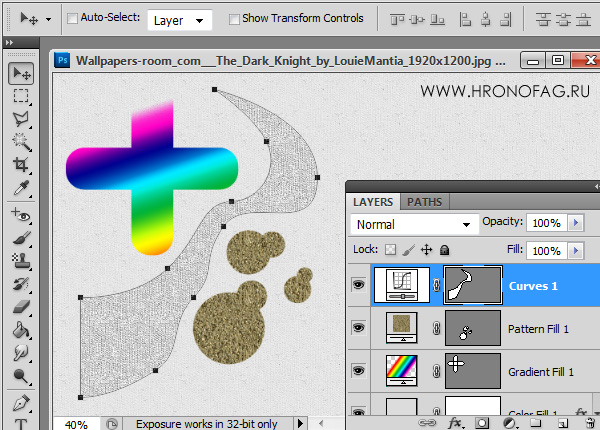Viewport: 600px width, 430px height.
Task: Select the Brush tool
Action: (x=21, y=238)
